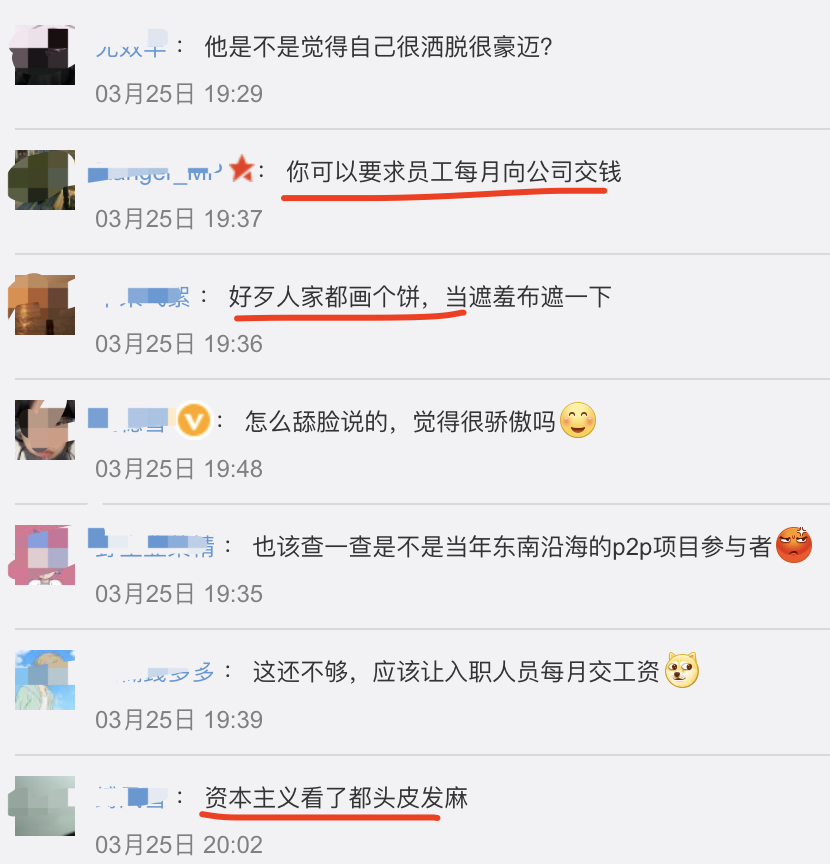The image size is (830, 864).
Task: Click the smiling blush emoji
Action: click(578, 420)
